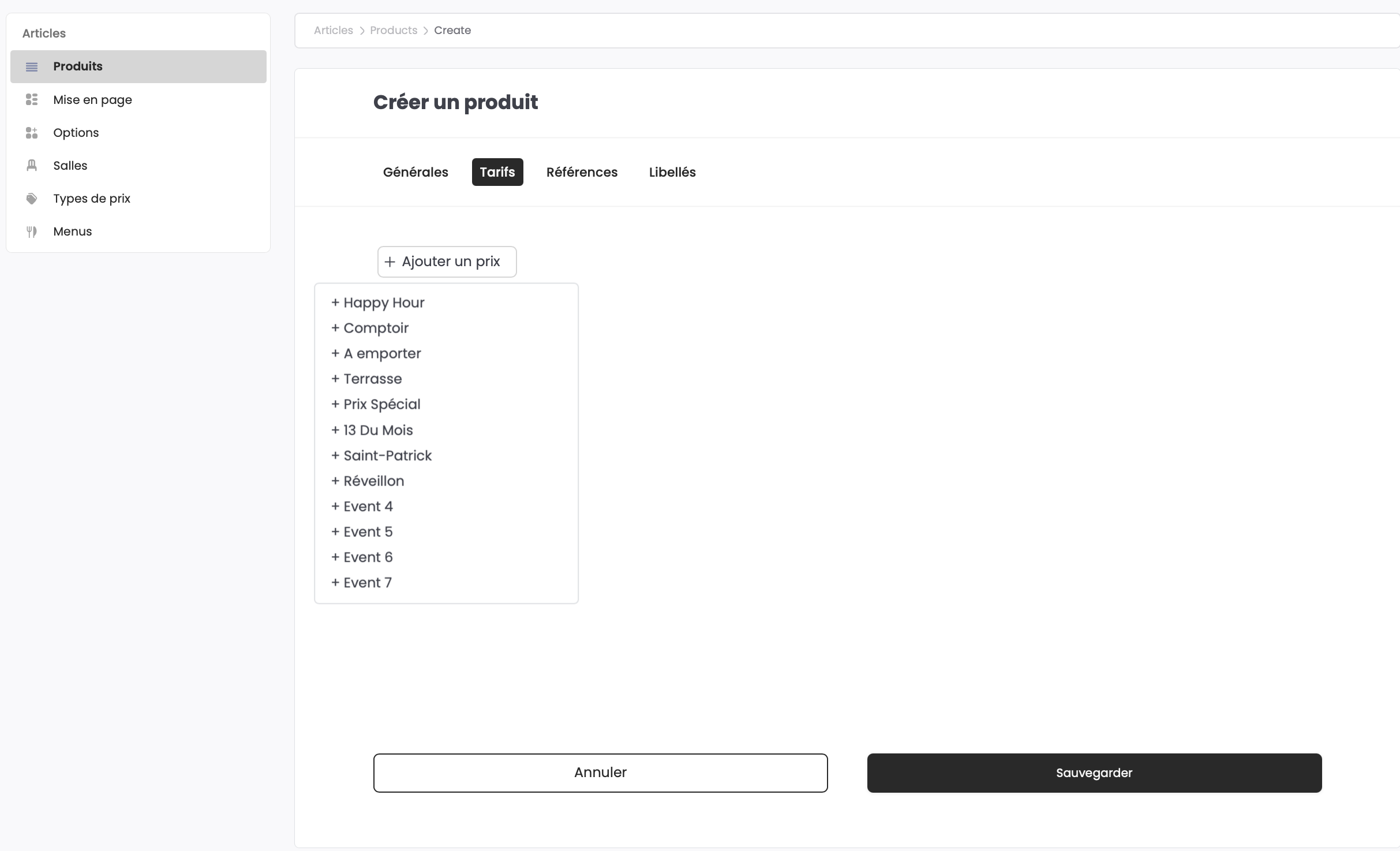This screenshot has width=1400, height=851.
Task: Click the Menus fork and knife icon
Action: coord(32,232)
